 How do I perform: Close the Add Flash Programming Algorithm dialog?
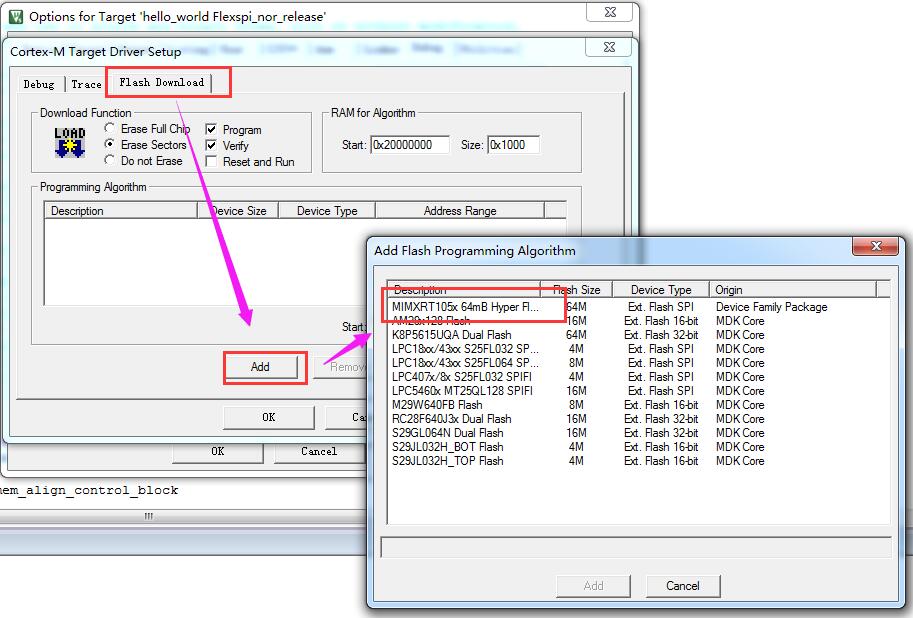click(x=885, y=249)
